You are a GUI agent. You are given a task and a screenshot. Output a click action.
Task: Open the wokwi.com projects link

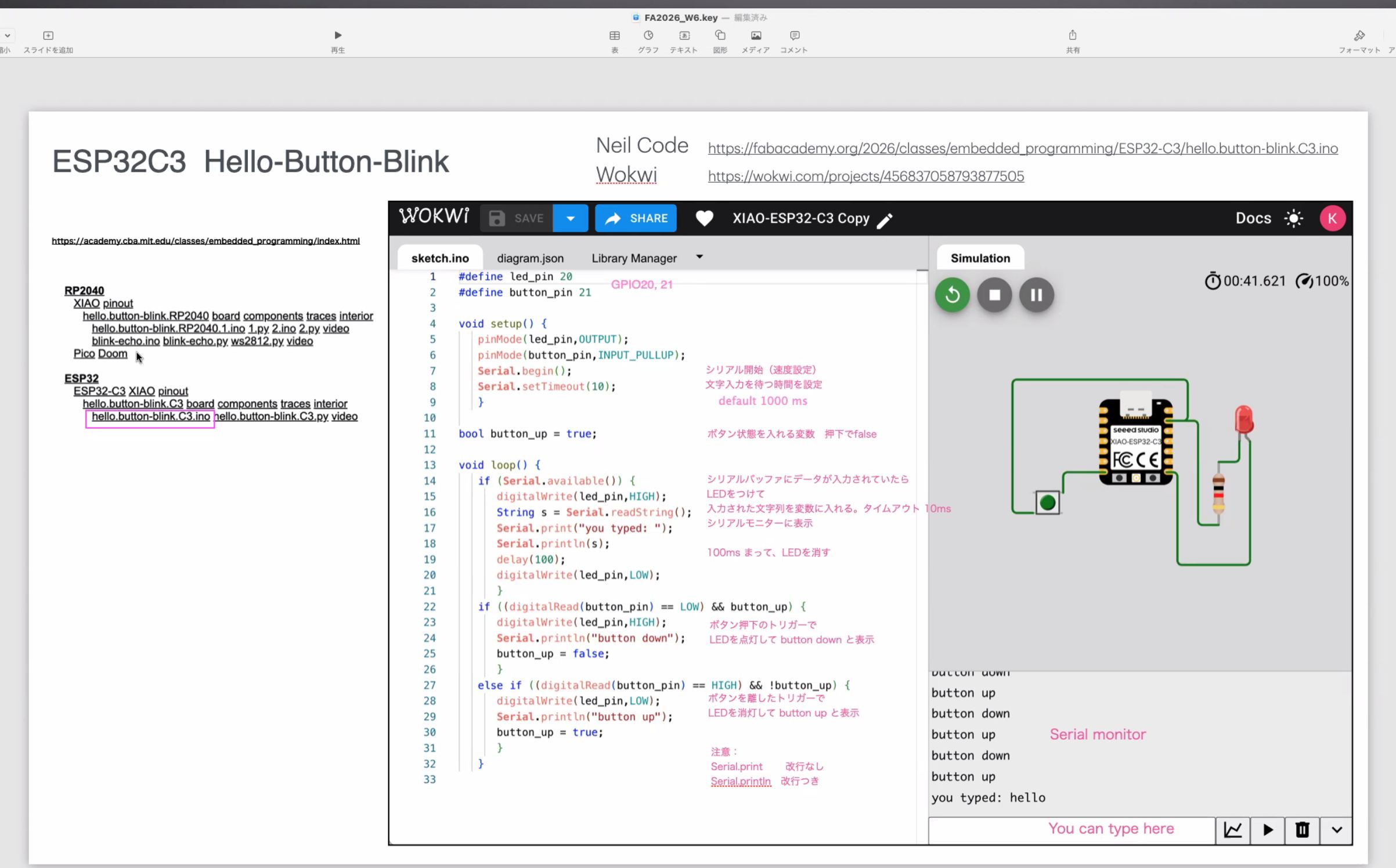coord(865,176)
